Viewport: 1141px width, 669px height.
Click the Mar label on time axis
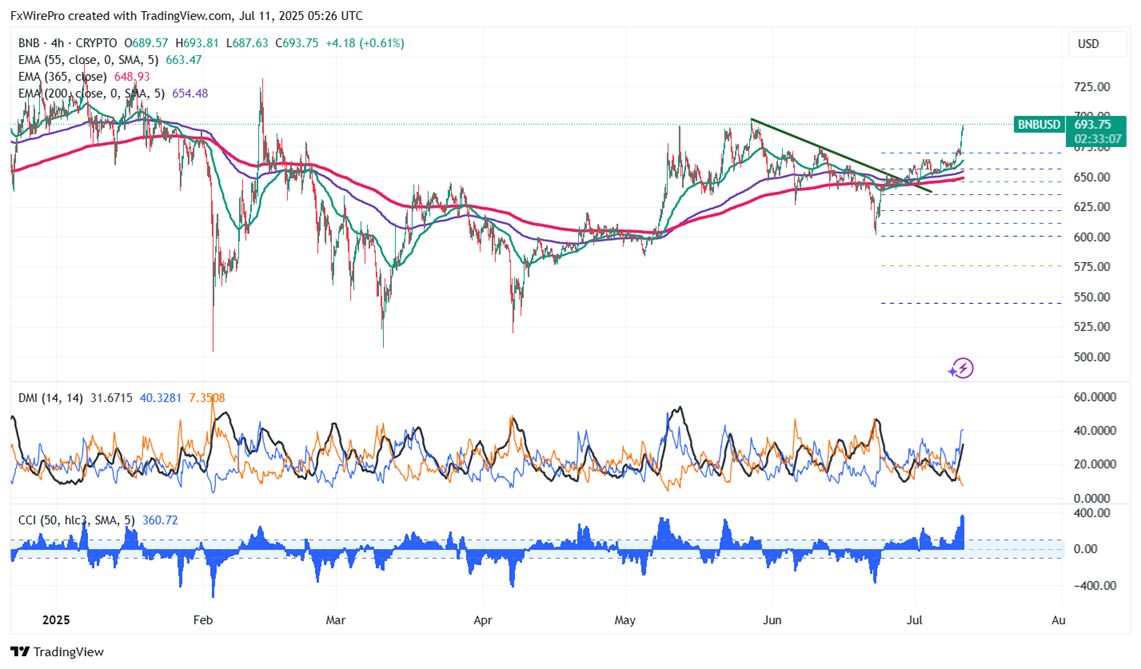335,620
